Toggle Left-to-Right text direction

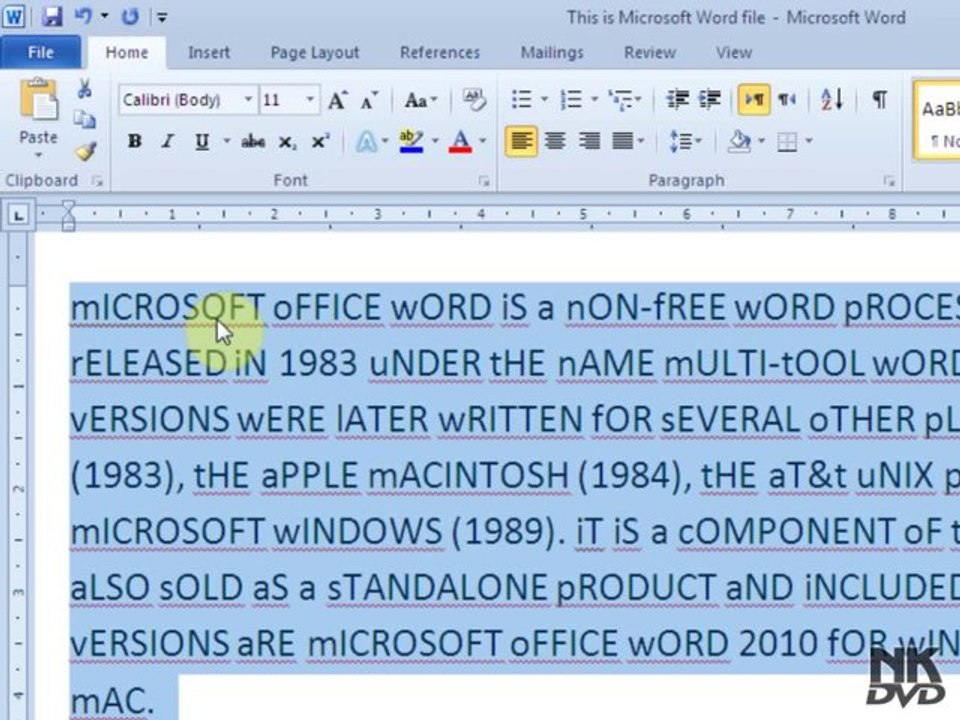754,99
